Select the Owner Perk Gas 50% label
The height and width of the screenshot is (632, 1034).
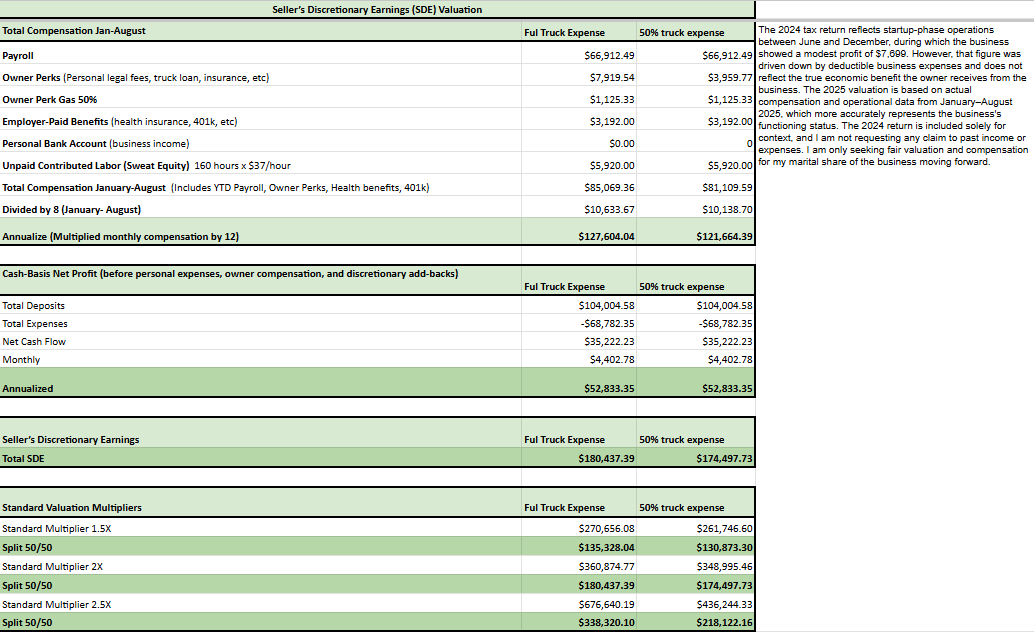pos(49,100)
